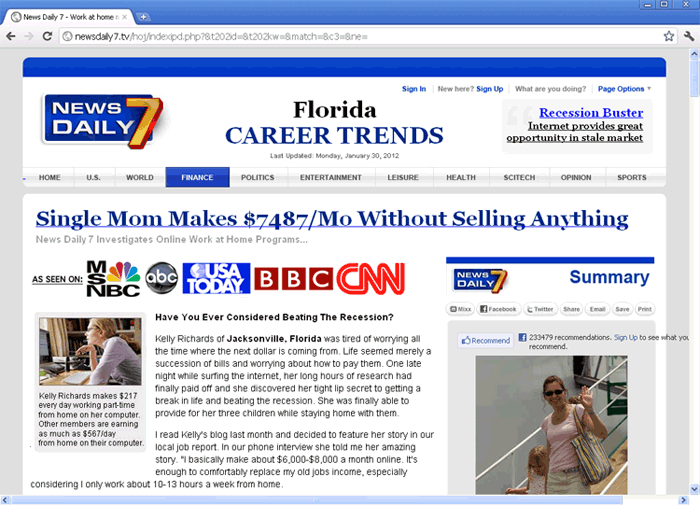Expand the Page Options dropdown
This screenshot has width=700, height=505.
(624, 89)
